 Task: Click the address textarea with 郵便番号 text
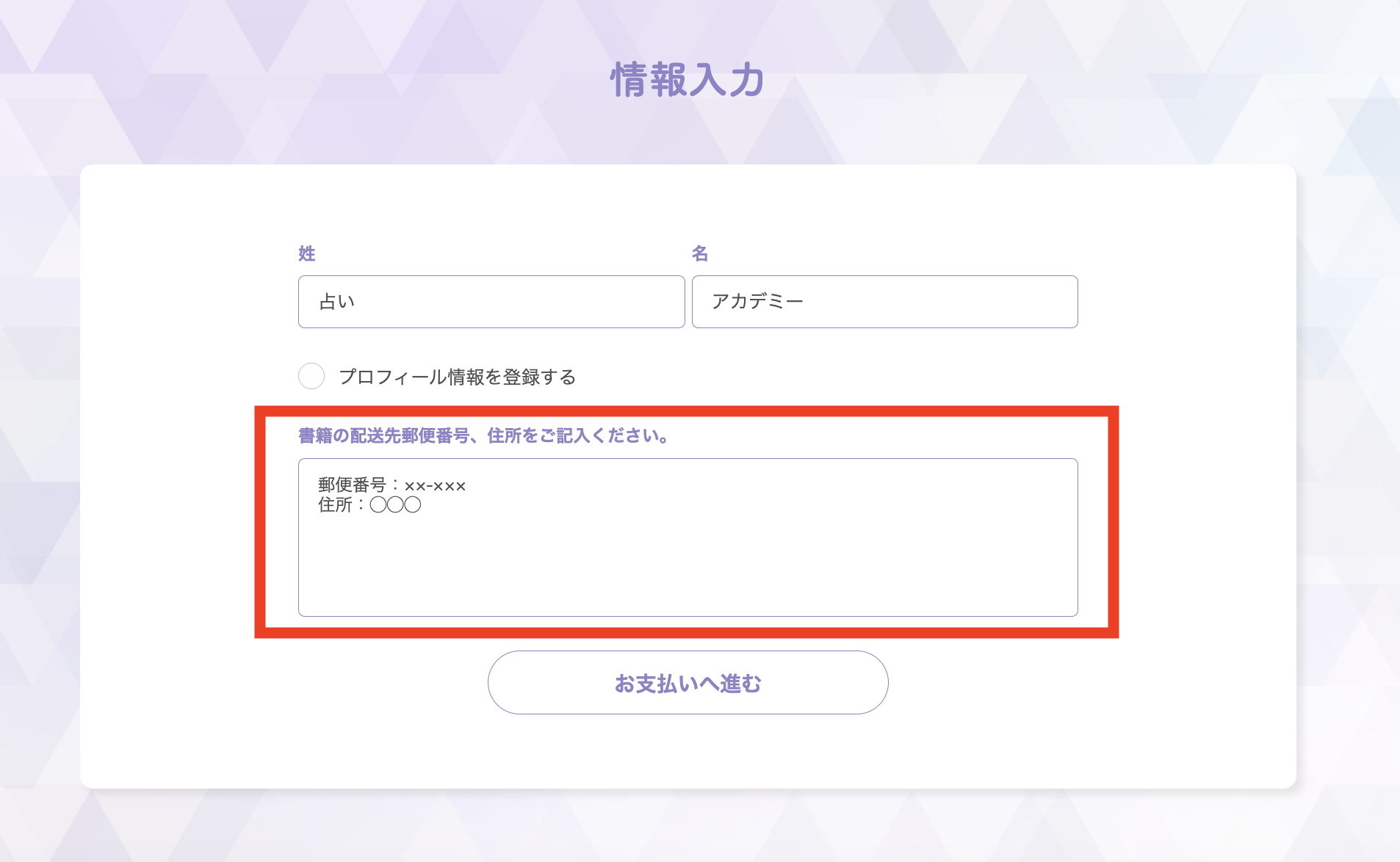point(688,537)
